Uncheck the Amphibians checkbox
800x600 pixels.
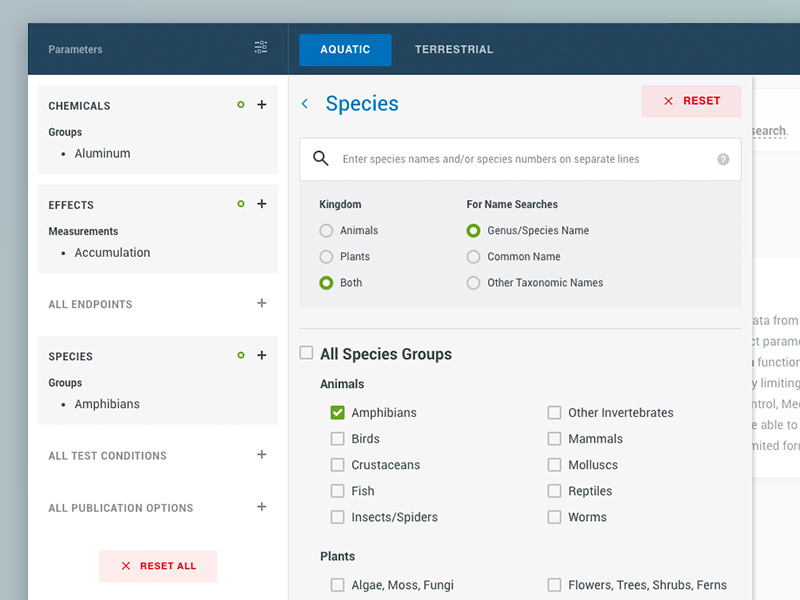337,412
